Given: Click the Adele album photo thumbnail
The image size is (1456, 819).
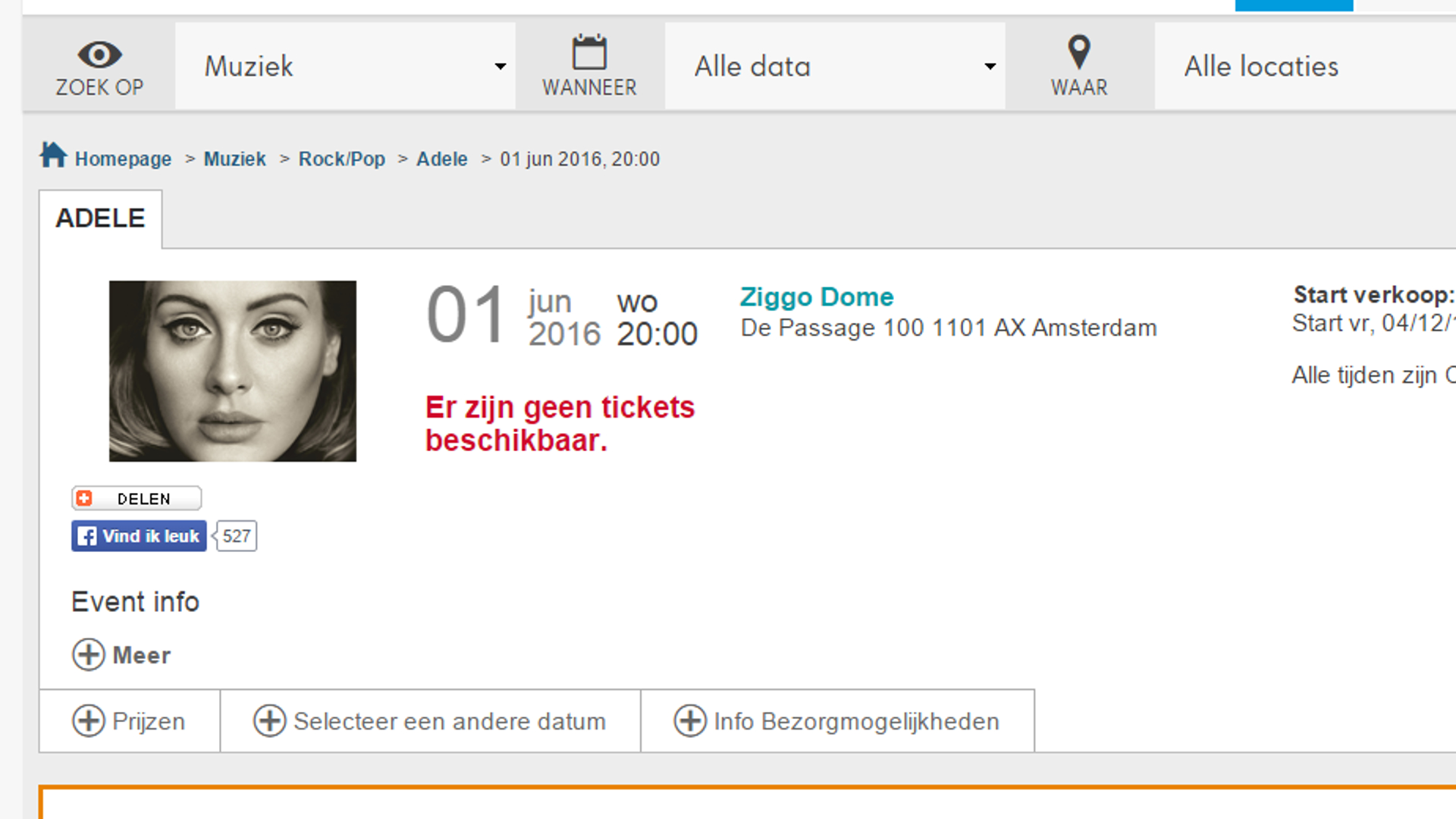Looking at the screenshot, I should [232, 371].
